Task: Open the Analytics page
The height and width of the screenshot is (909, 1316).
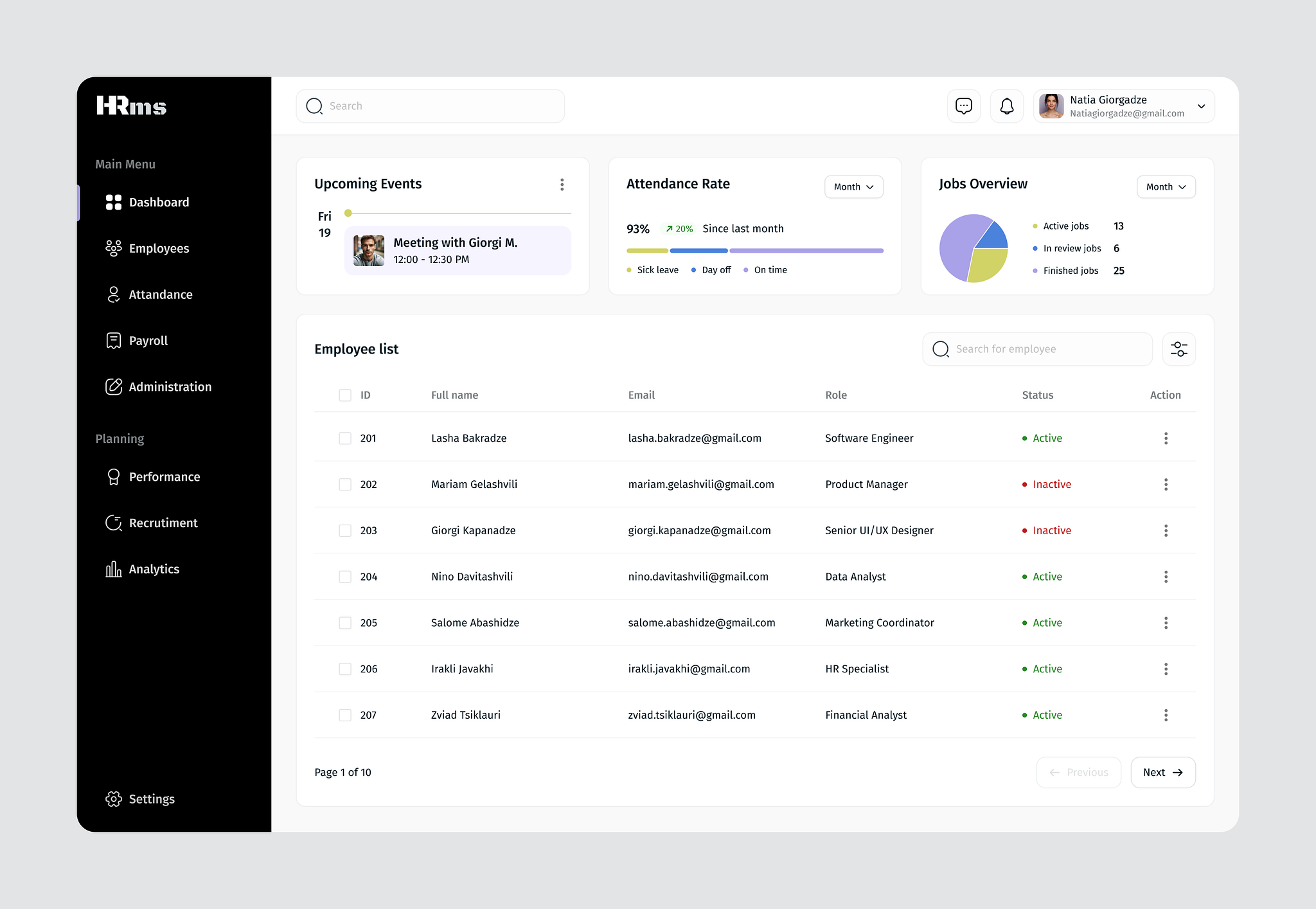Action: pyautogui.click(x=154, y=568)
